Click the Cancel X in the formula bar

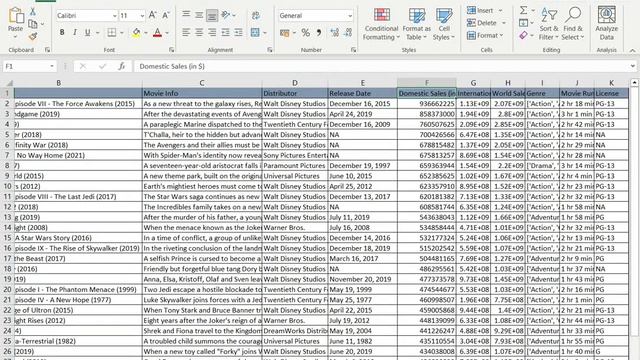coord(83,66)
